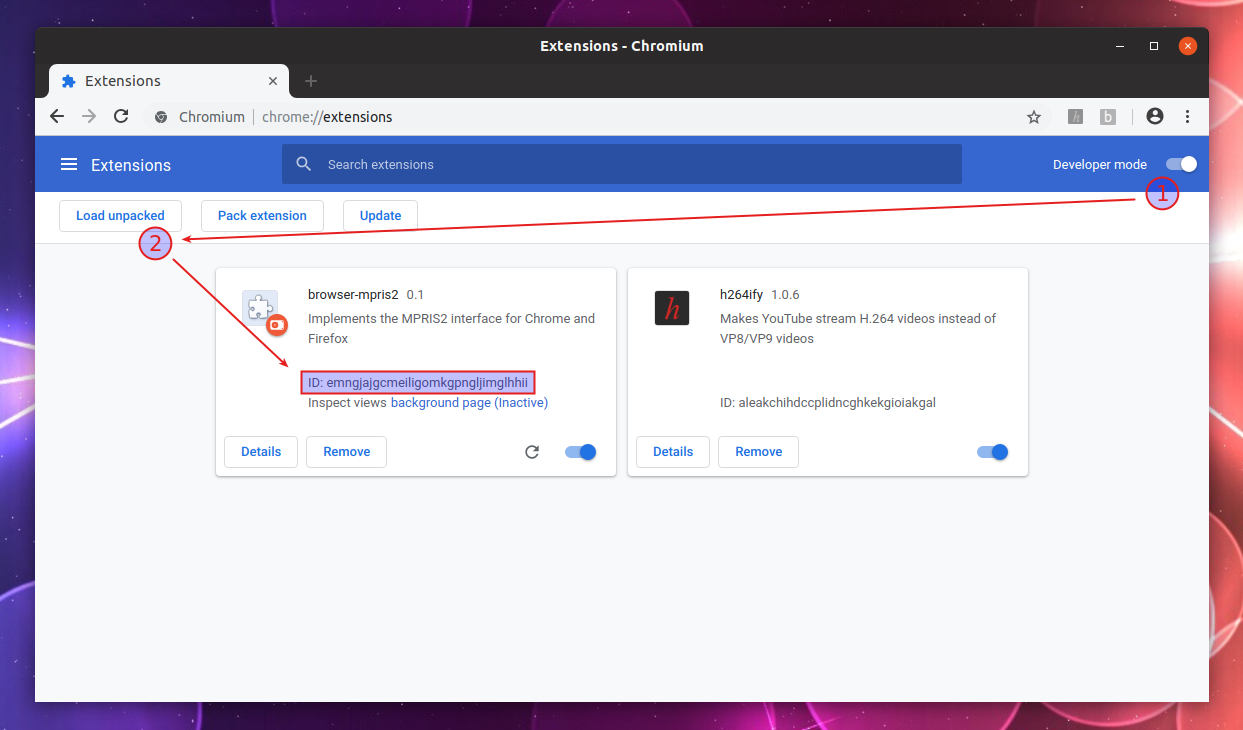
Task: Open the background page inspector link
Action: tap(469, 402)
